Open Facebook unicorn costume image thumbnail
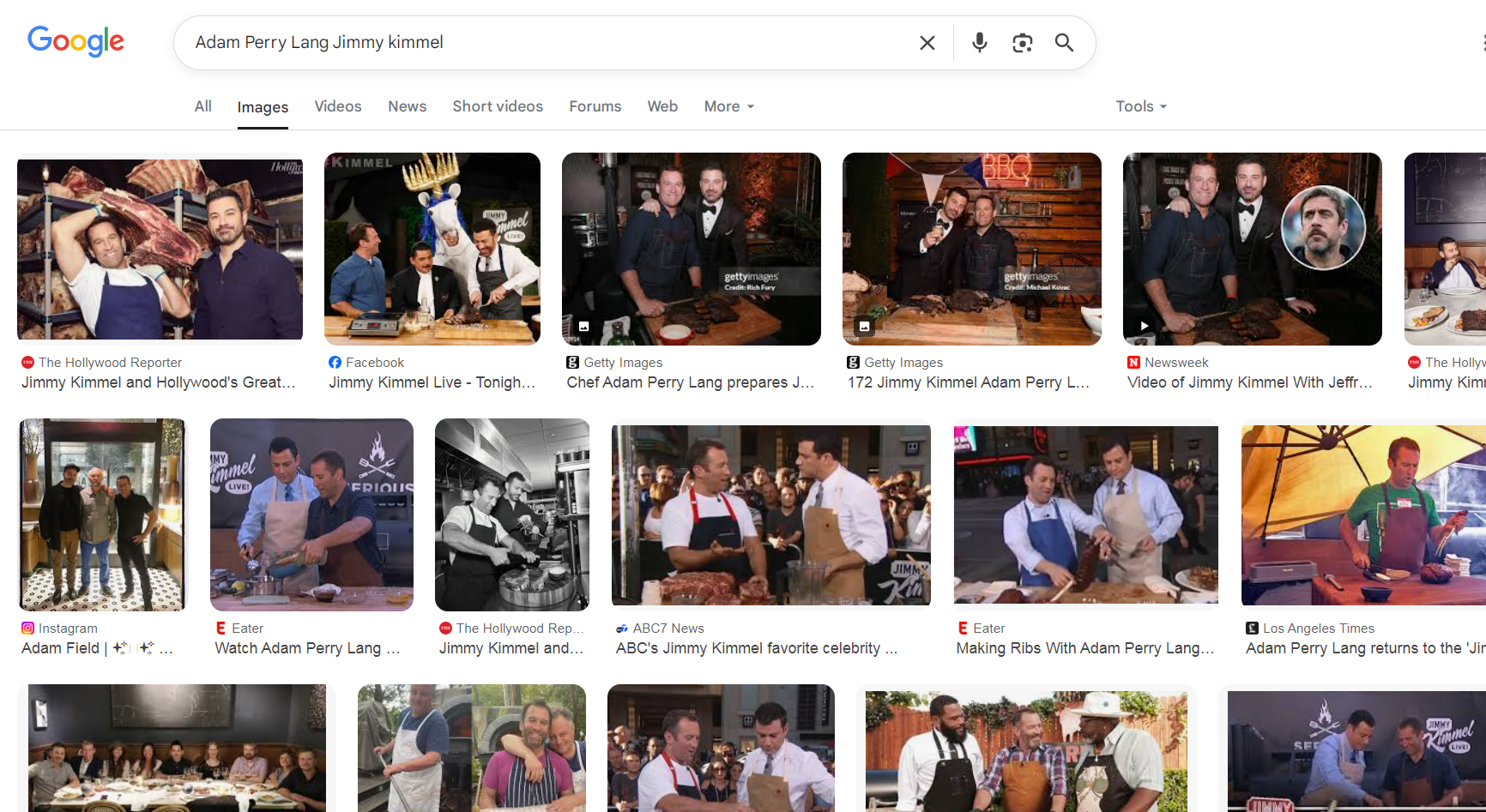This screenshot has width=1486, height=812. [x=432, y=249]
